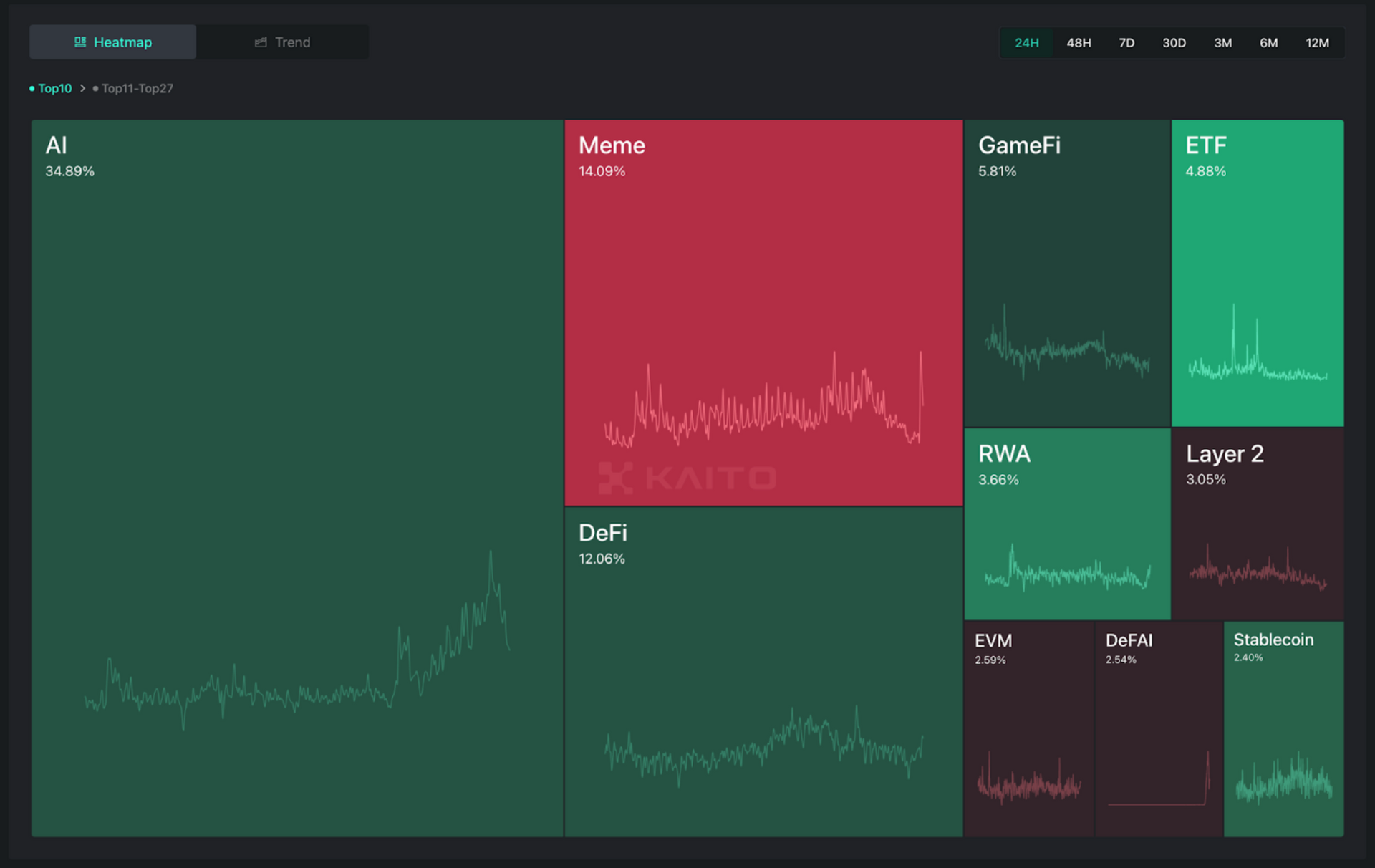
Task: Click the Heatmap grid icon
Action: 80,42
